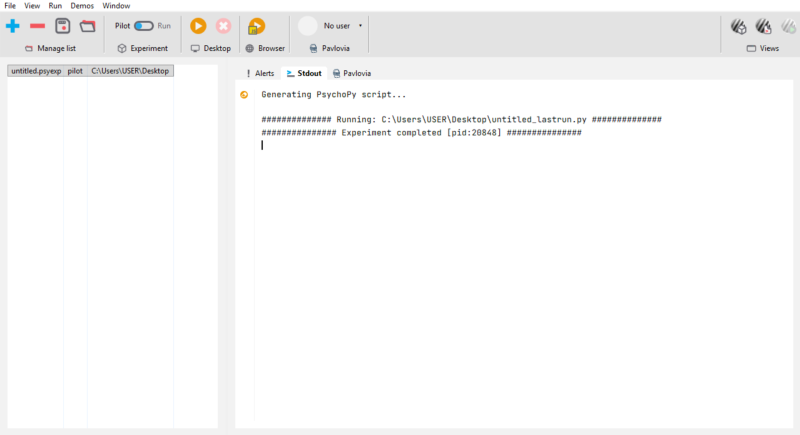Run experiment with orange play button
This screenshot has height=435, width=800.
click(198, 26)
